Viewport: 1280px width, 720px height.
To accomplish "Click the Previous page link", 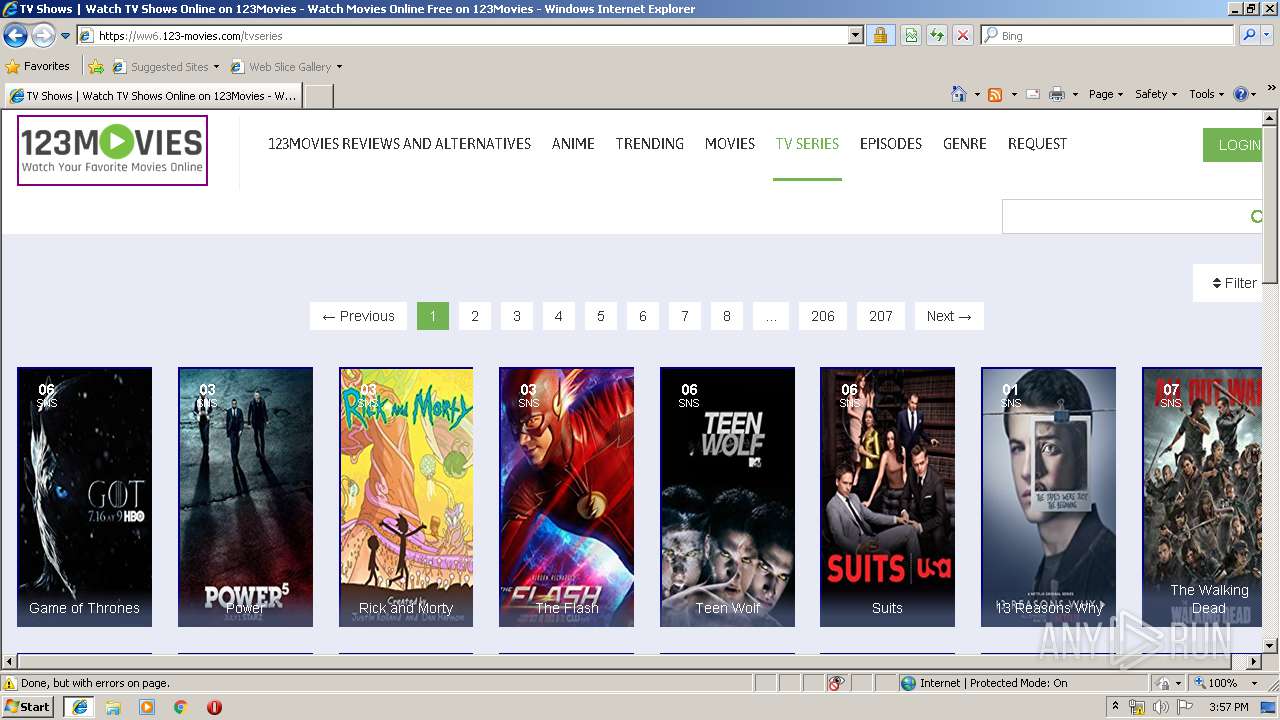I will point(358,316).
